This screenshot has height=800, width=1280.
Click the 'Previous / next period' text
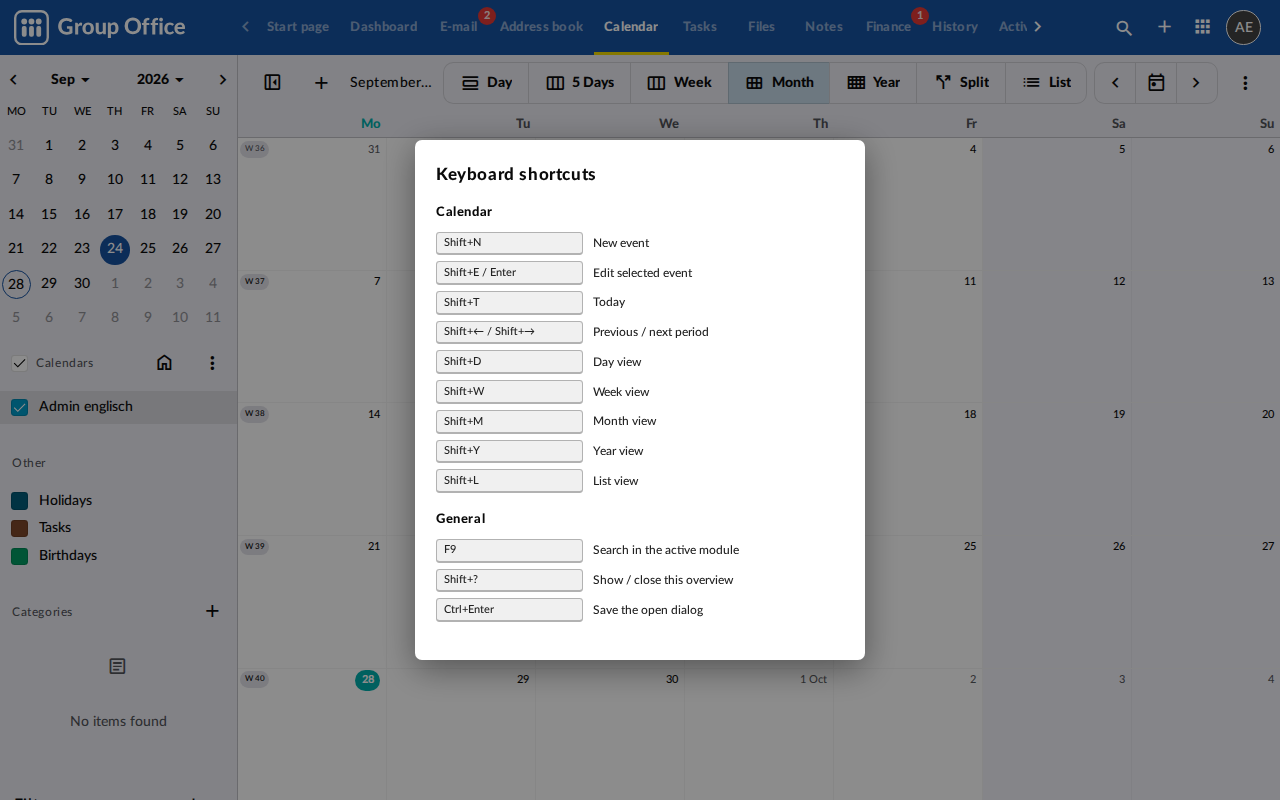[651, 332]
